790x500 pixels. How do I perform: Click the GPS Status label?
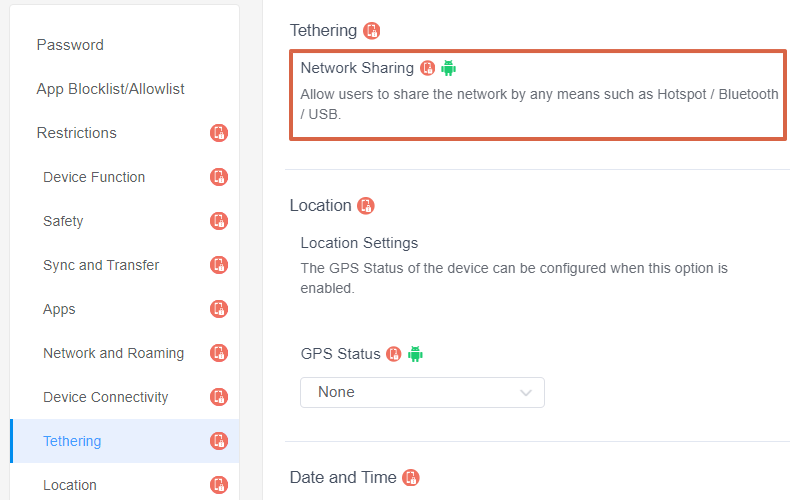point(341,354)
